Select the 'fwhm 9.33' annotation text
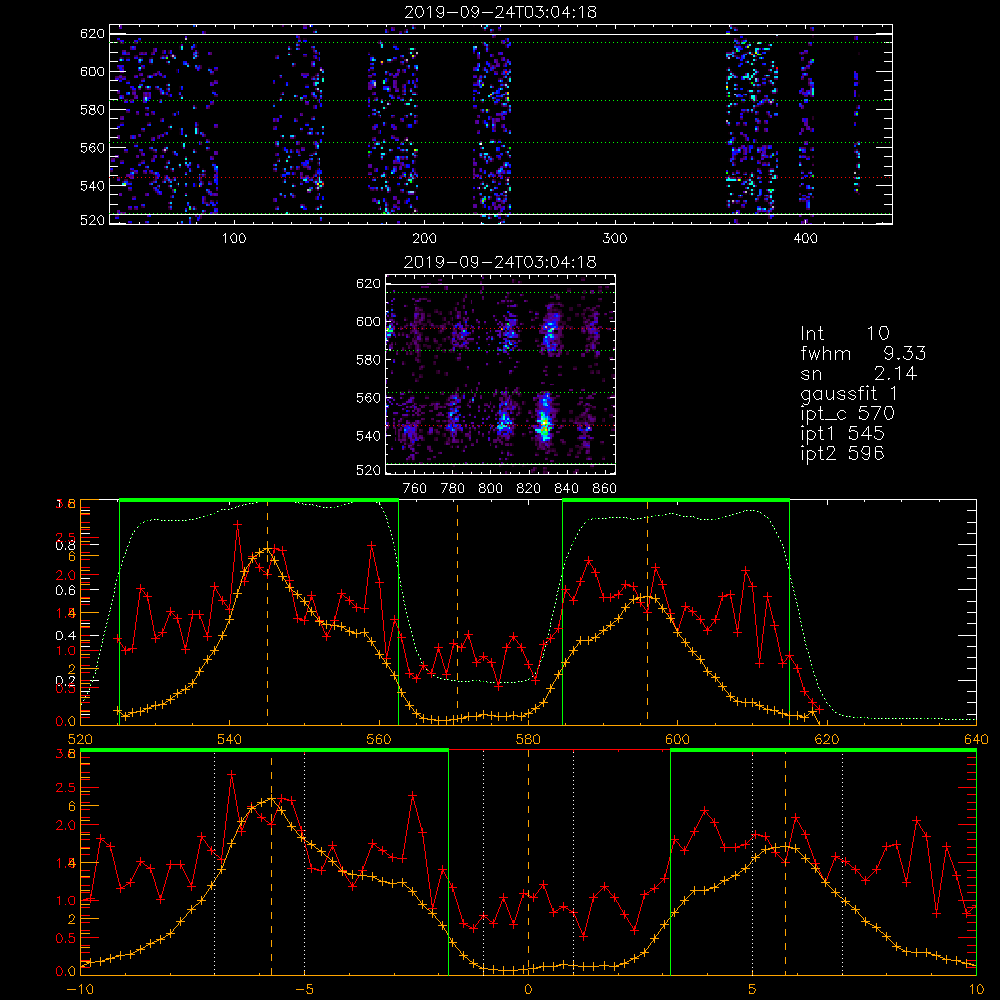The height and width of the screenshot is (1000, 1000). click(x=863, y=353)
